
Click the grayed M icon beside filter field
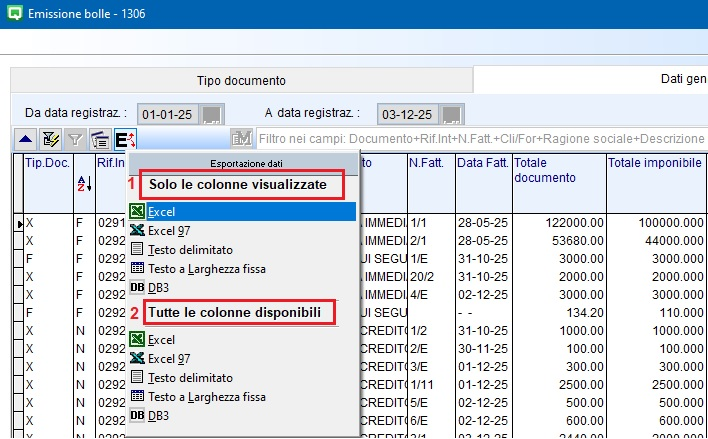coord(241,139)
